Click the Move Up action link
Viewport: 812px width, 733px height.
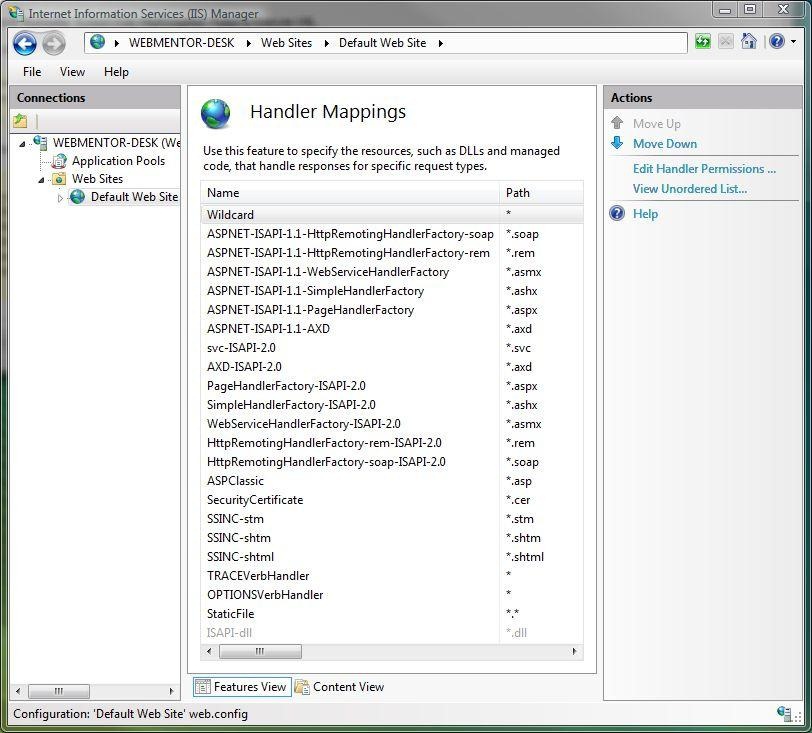click(x=657, y=124)
